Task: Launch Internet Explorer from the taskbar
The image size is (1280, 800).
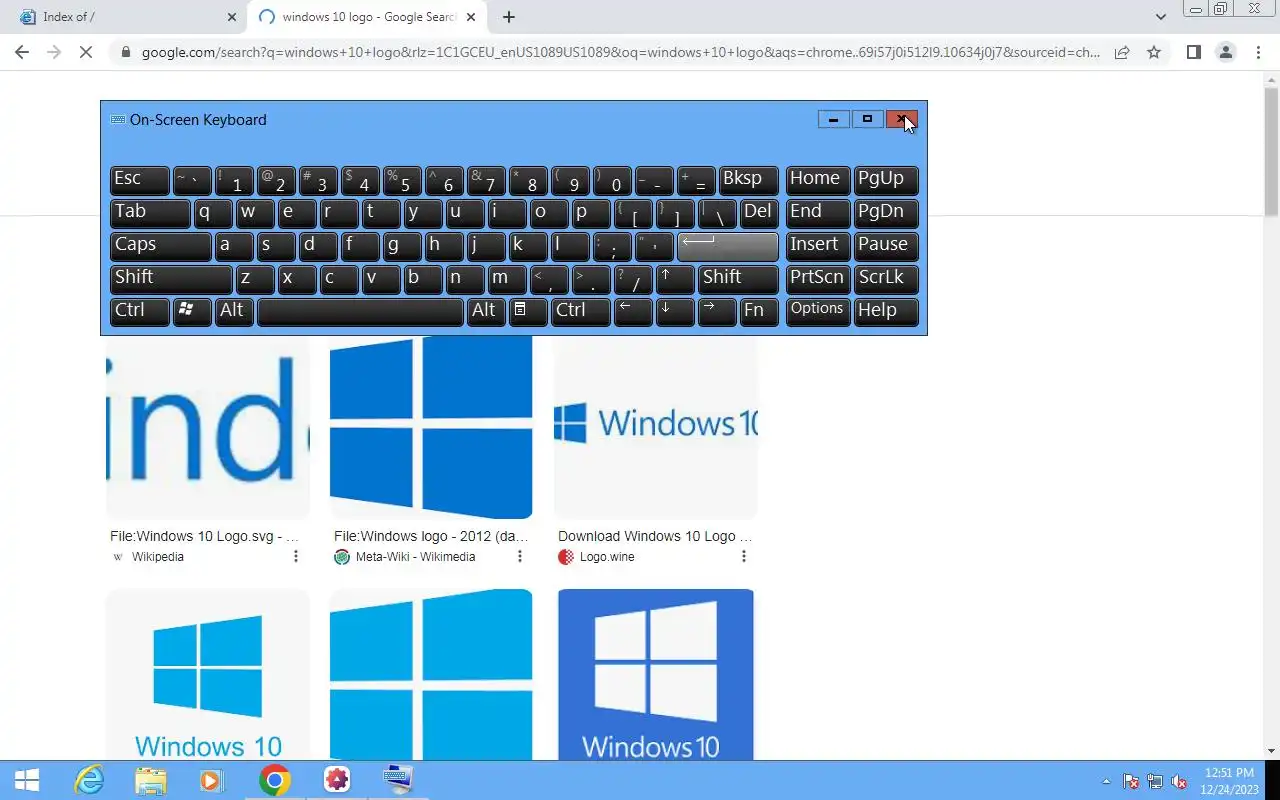Action: pyautogui.click(x=89, y=780)
